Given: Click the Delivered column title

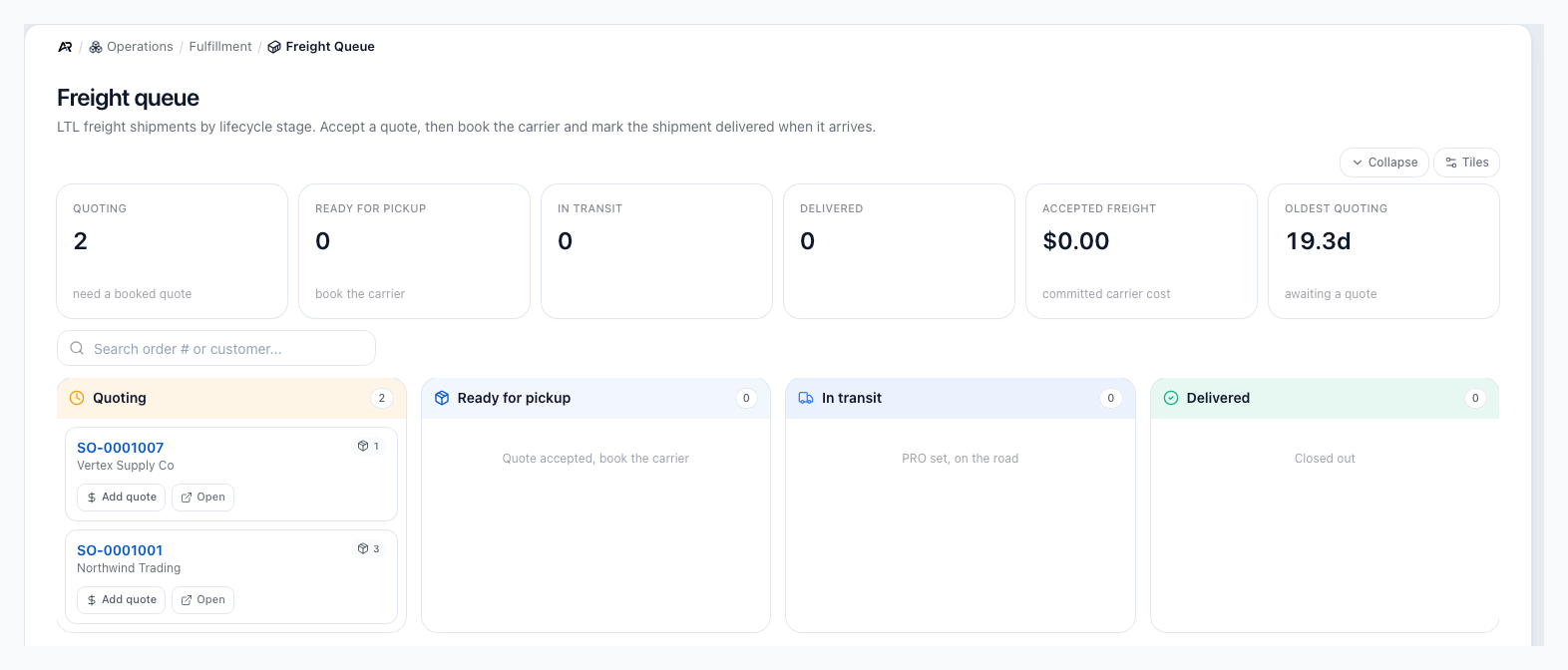Looking at the screenshot, I should point(1218,398).
